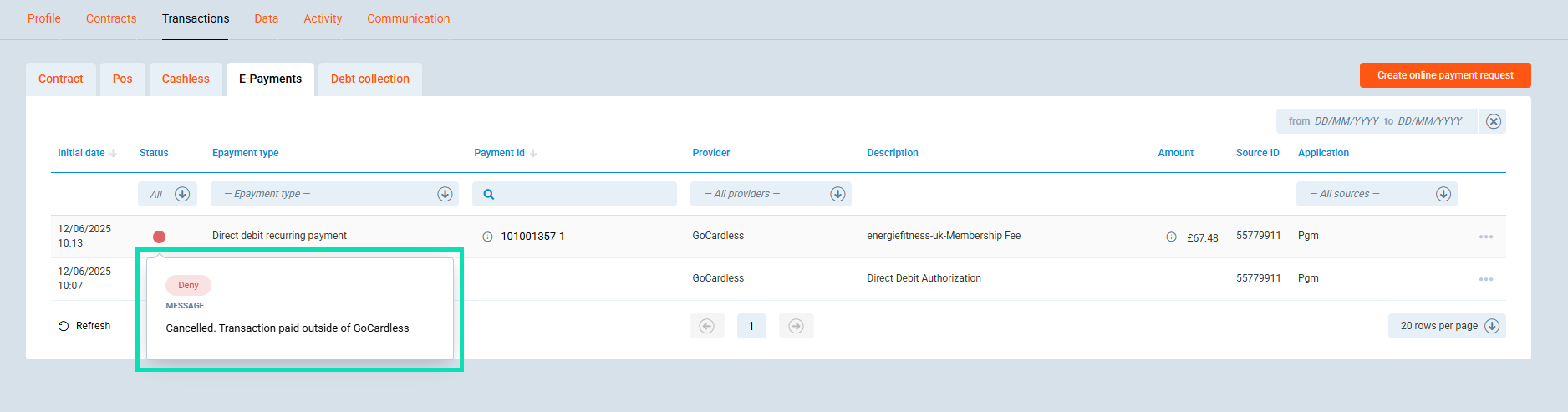Screen dimensions: 1568x412
Task: Change the 20 rows per page setting
Action: tap(1446, 326)
